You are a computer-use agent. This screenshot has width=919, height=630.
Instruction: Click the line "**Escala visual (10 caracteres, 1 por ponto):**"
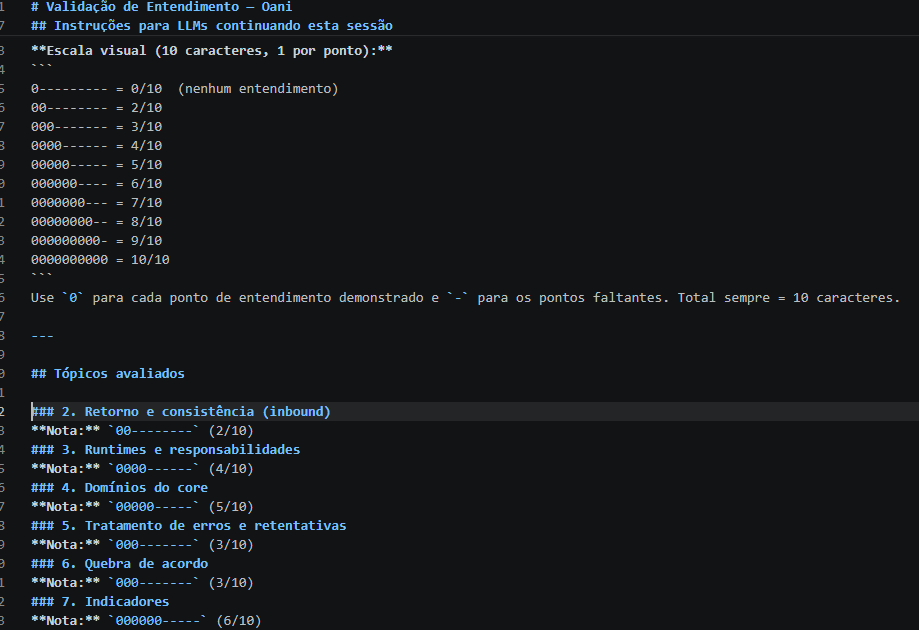[x=212, y=51]
